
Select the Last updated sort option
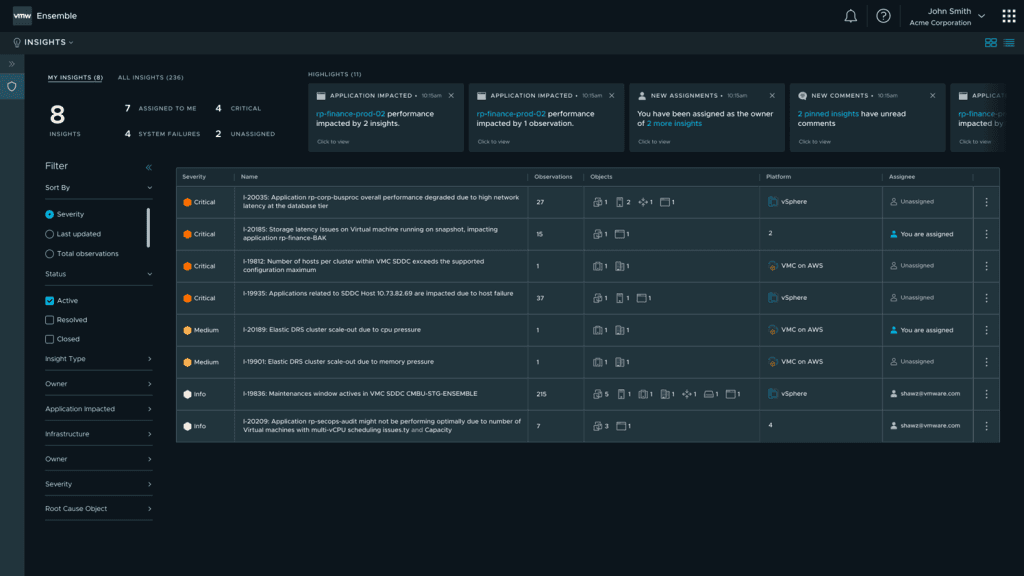tap(50, 234)
